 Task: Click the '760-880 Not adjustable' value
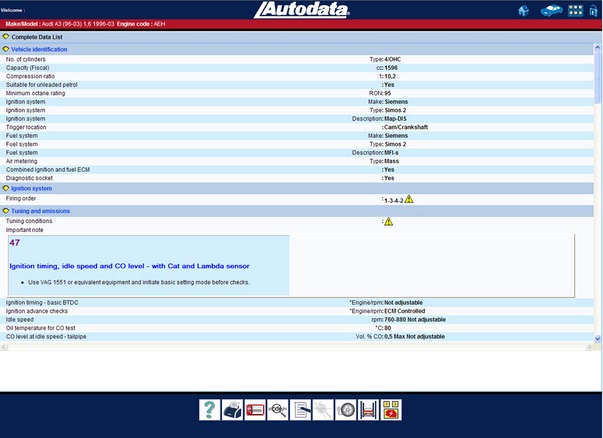click(415, 320)
